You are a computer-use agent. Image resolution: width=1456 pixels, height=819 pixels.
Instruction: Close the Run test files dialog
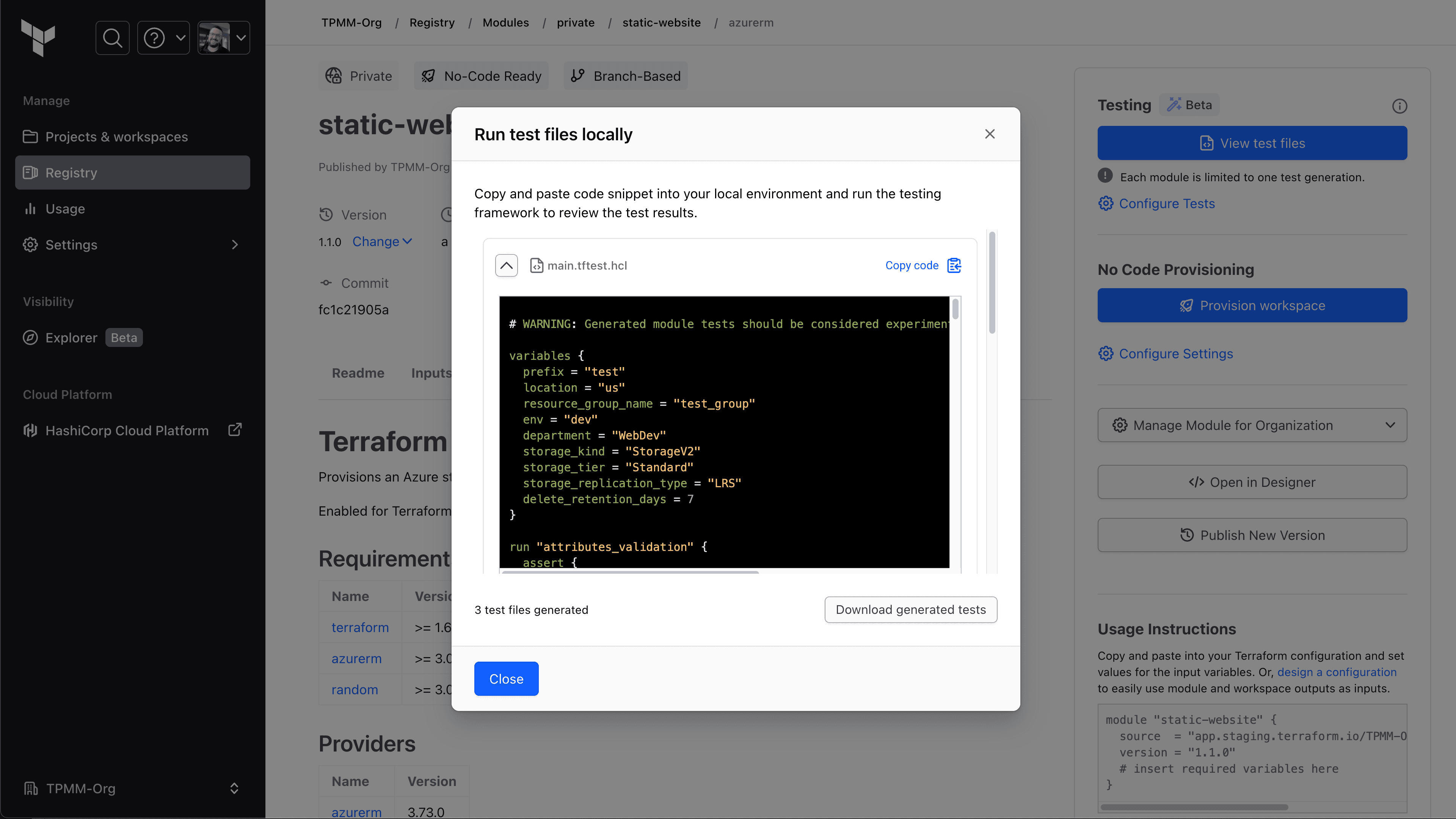(990, 134)
